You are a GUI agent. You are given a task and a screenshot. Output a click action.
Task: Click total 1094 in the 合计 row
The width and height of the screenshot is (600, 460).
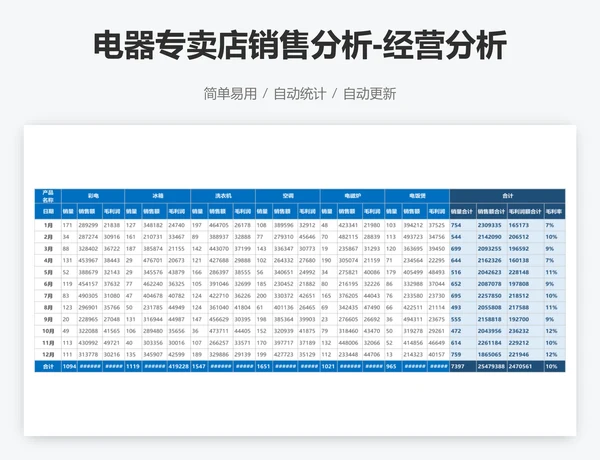(69, 367)
